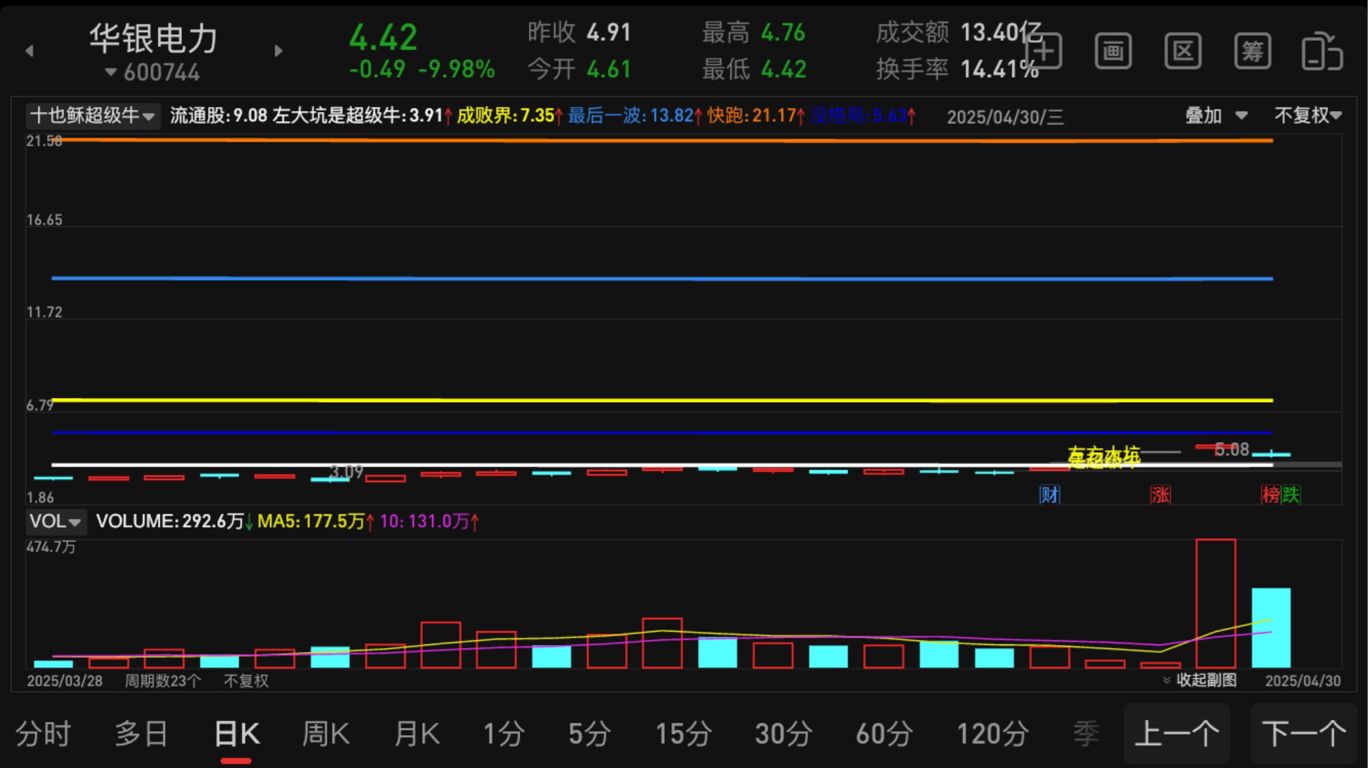1368x769 pixels.
Task: Select the 5分 five-minute tab
Action: point(589,734)
